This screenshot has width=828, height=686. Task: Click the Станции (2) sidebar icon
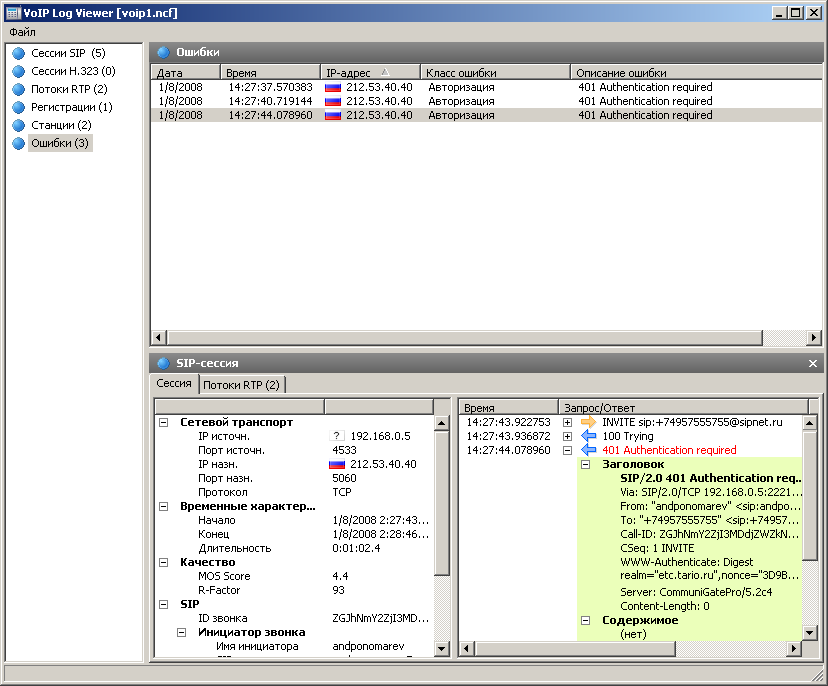pos(18,125)
